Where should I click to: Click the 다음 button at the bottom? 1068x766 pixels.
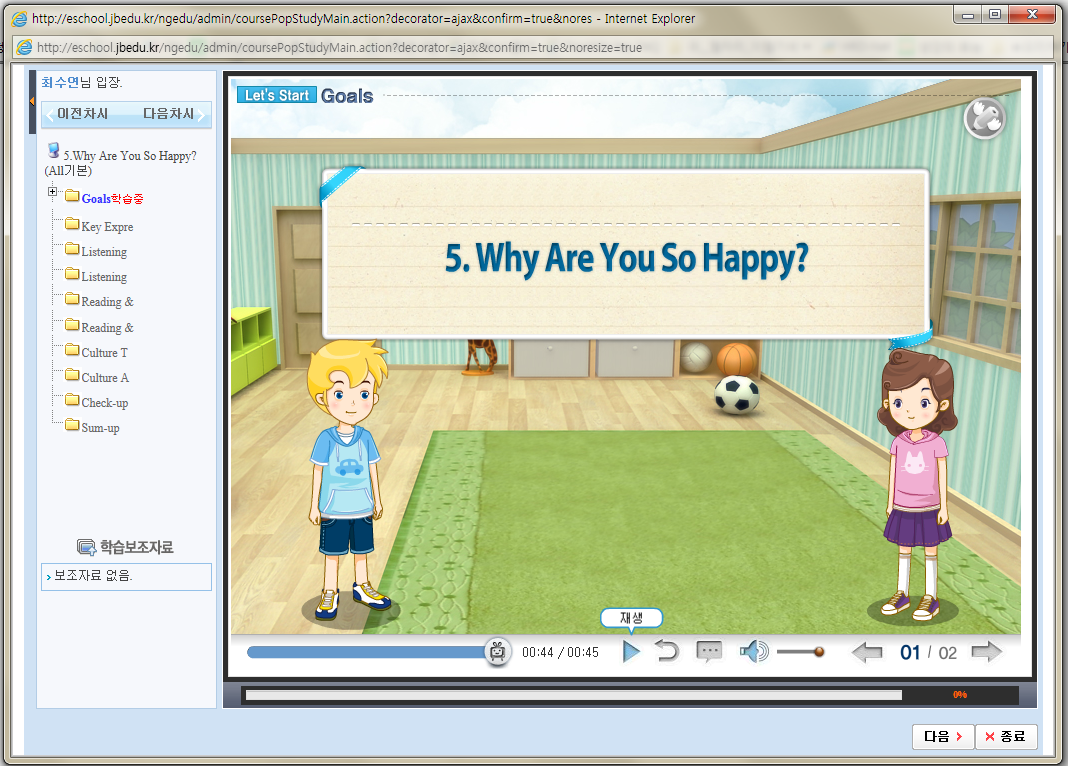[x=942, y=737]
